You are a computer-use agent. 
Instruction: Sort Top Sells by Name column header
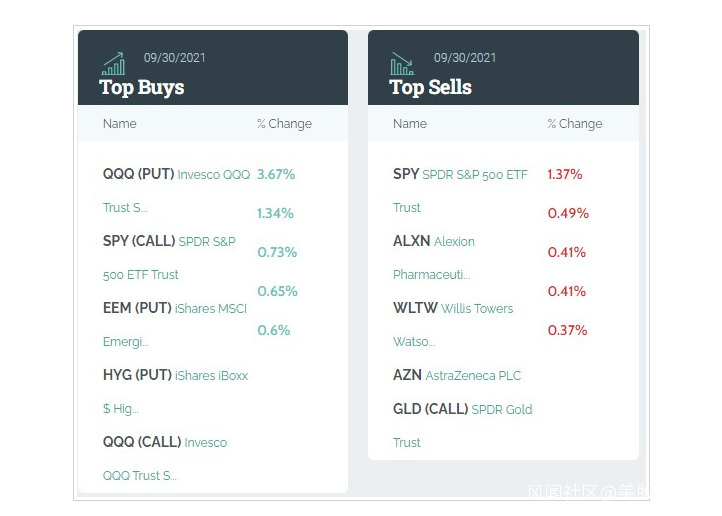pyautogui.click(x=410, y=124)
